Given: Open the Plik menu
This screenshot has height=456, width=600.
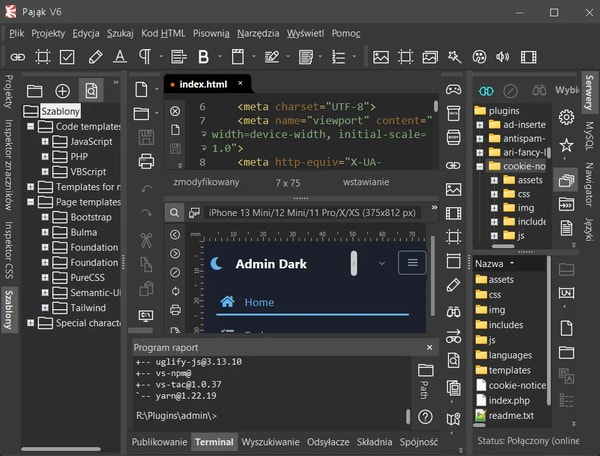Looking at the screenshot, I should pyautogui.click(x=16, y=33).
